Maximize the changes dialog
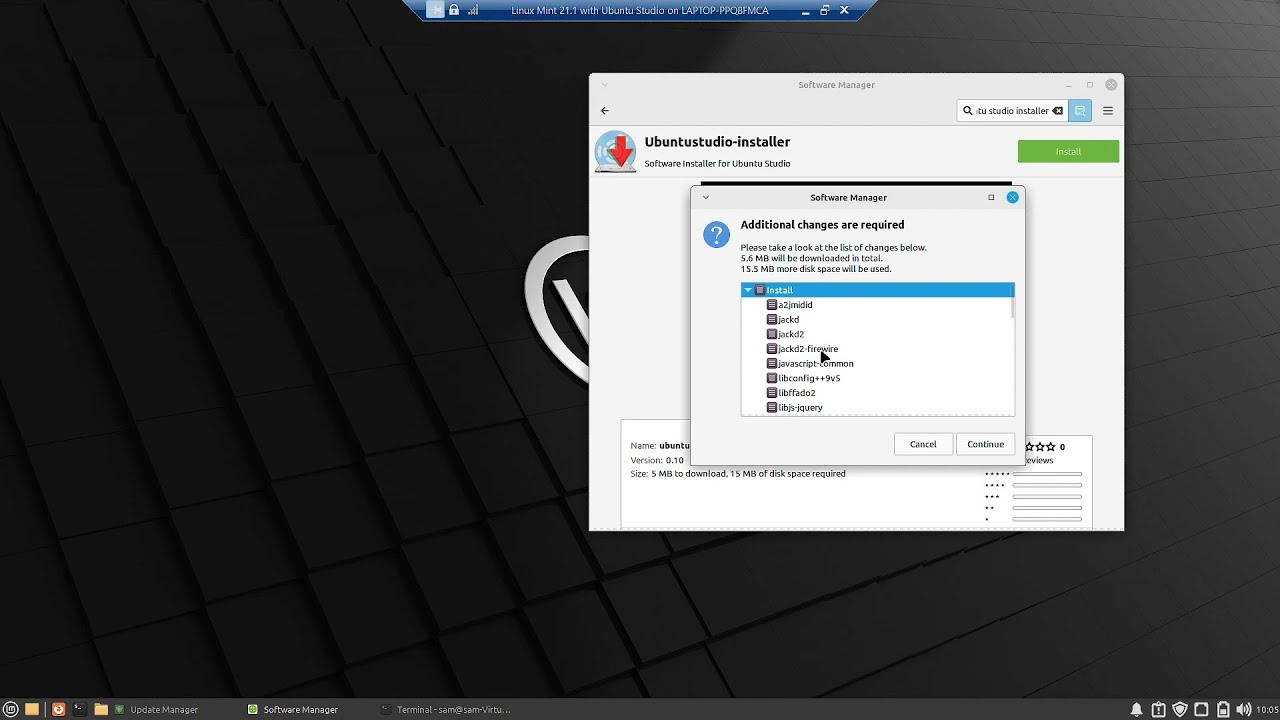The height and width of the screenshot is (720, 1280). 991,197
